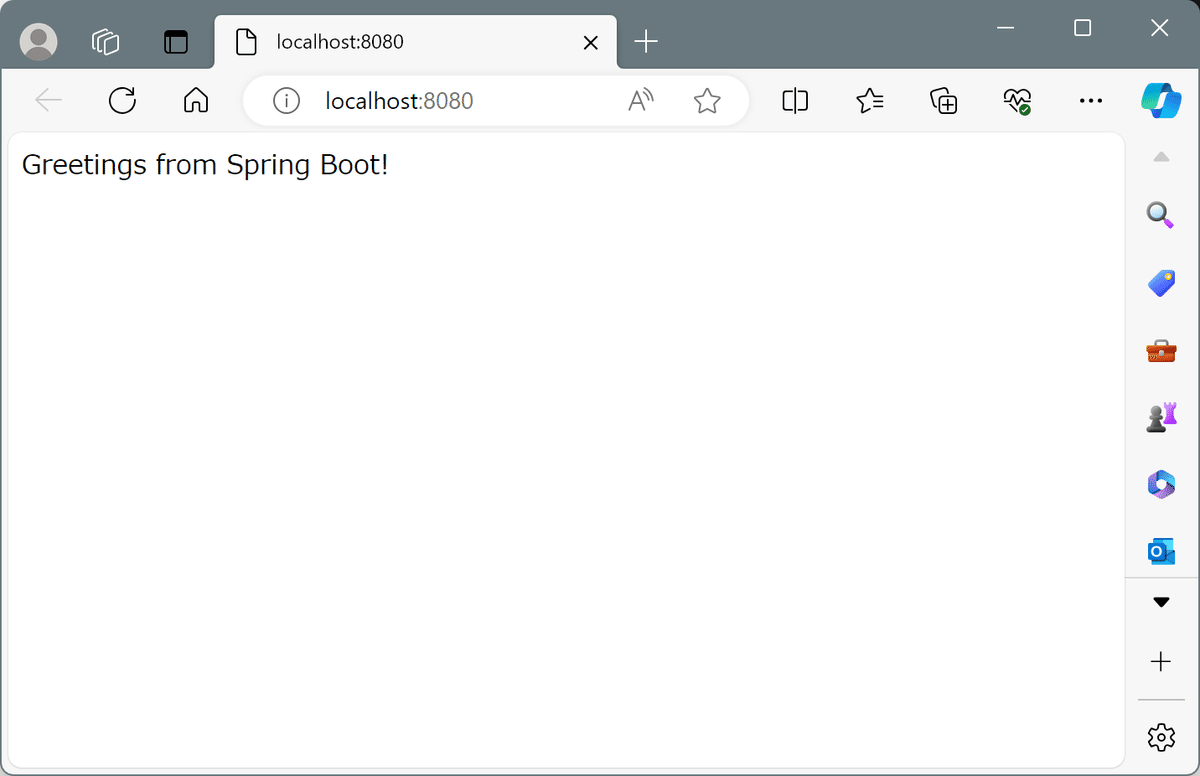Select the search icon in the sidebar

click(1160, 215)
